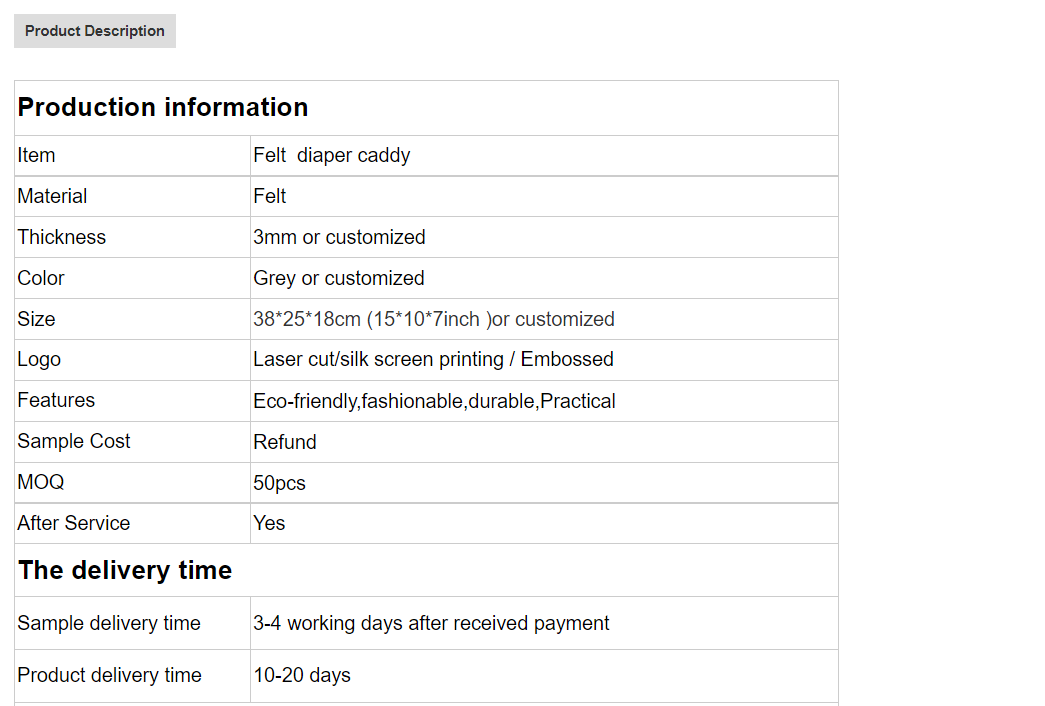This screenshot has width=1045, height=706.
Task: Click the Material row label
Action: tap(52, 196)
